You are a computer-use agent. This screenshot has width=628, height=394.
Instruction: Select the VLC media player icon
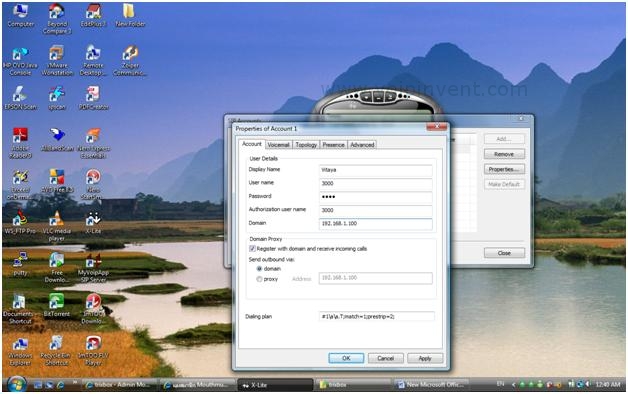tap(57, 226)
